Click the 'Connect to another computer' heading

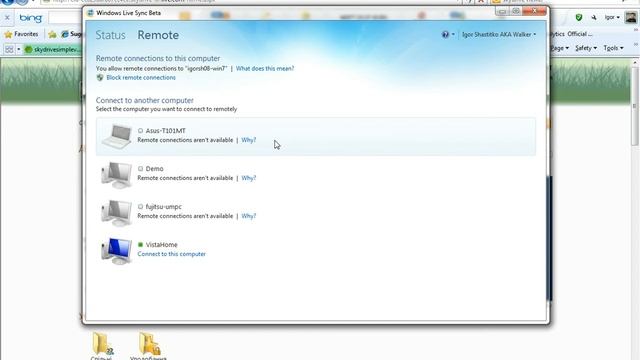(x=144, y=100)
